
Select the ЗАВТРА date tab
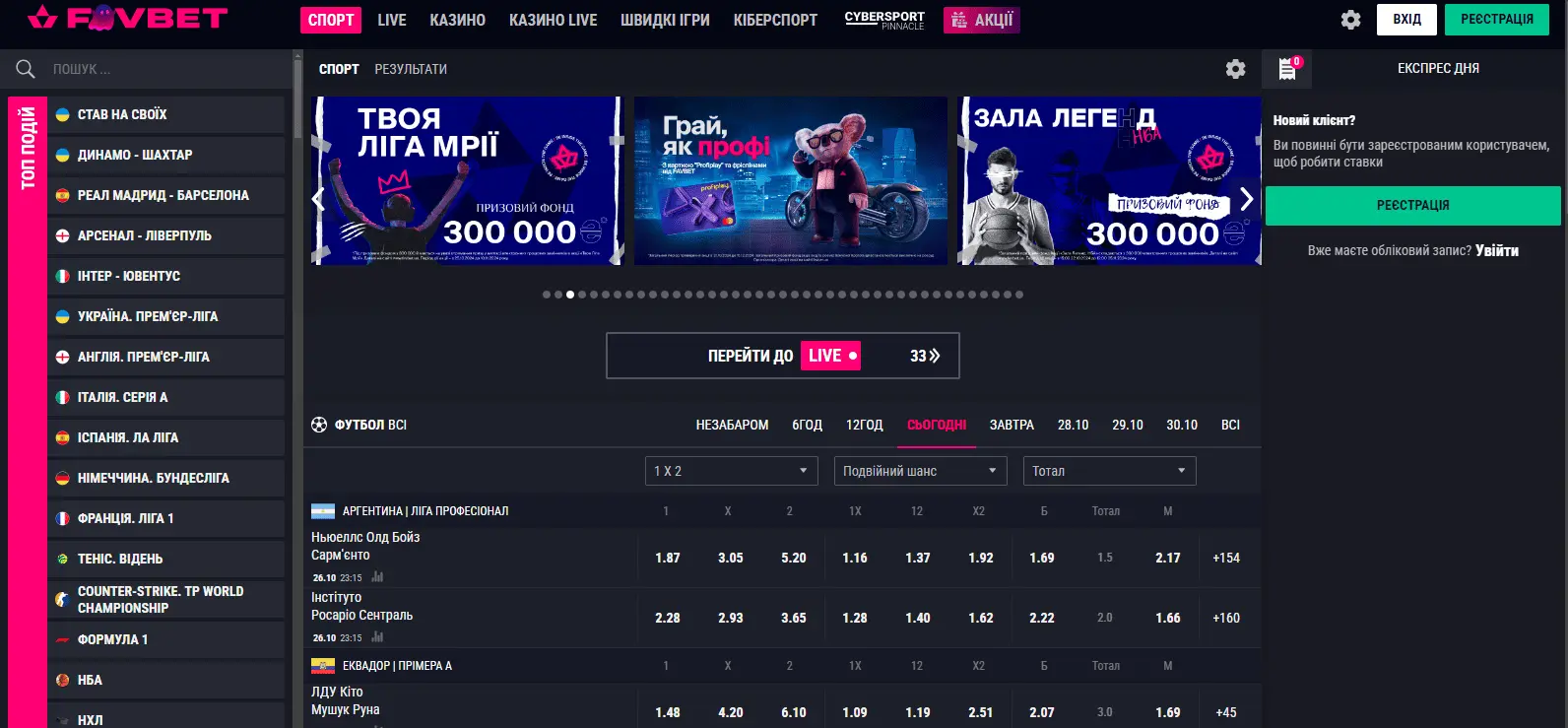pyautogui.click(x=1012, y=425)
